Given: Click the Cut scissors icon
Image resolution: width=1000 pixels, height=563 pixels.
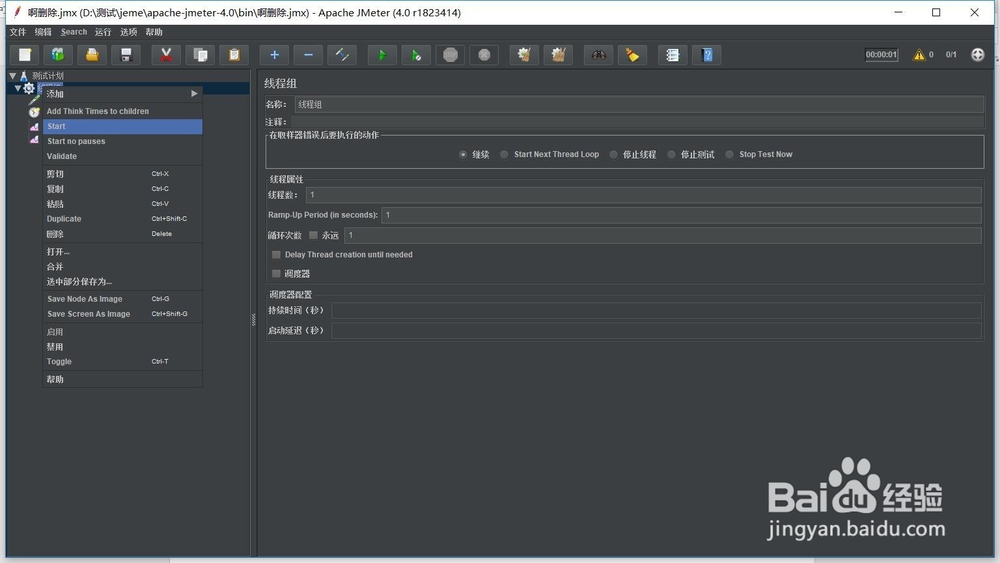Looking at the screenshot, I should pyautogui.click(x=166, y=55).
